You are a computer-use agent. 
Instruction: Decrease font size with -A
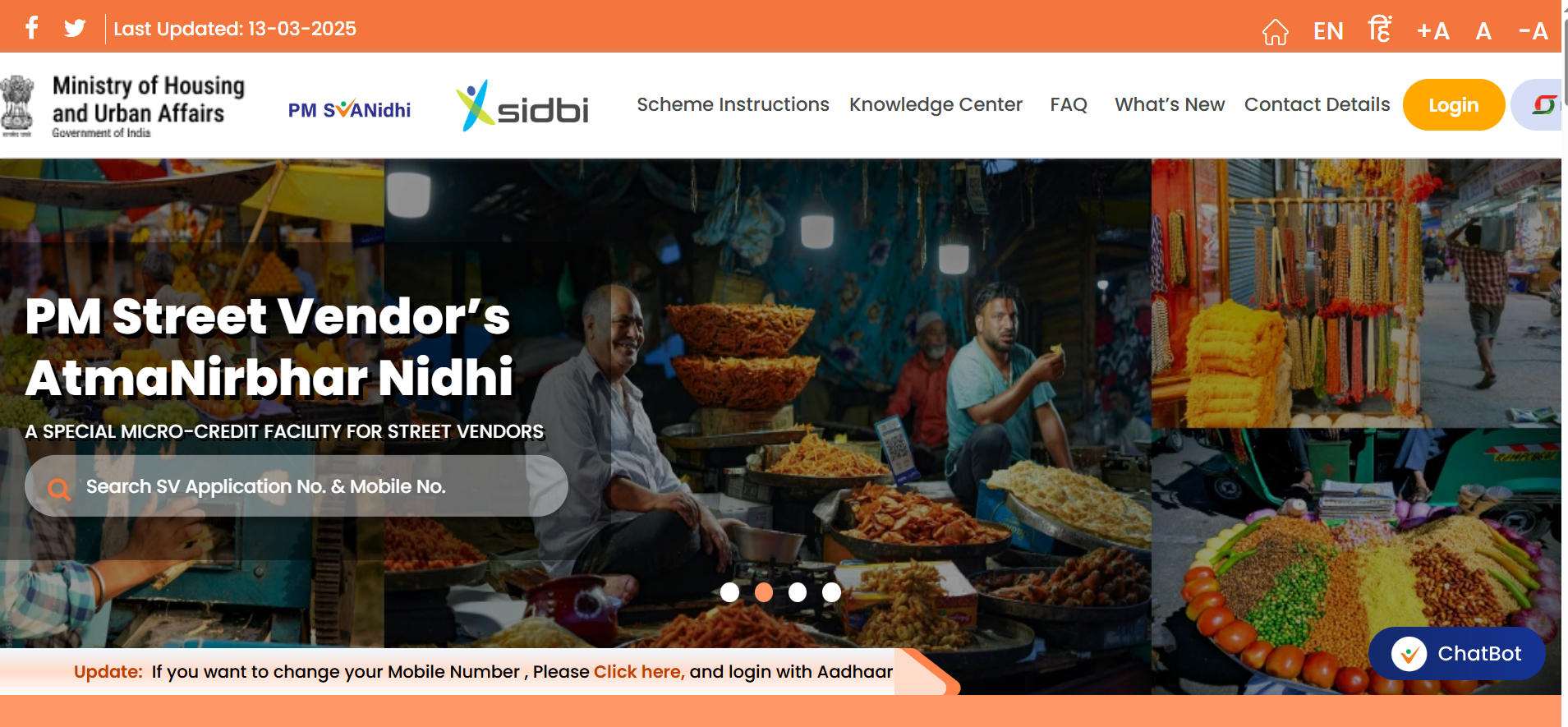coord(1533,31)
